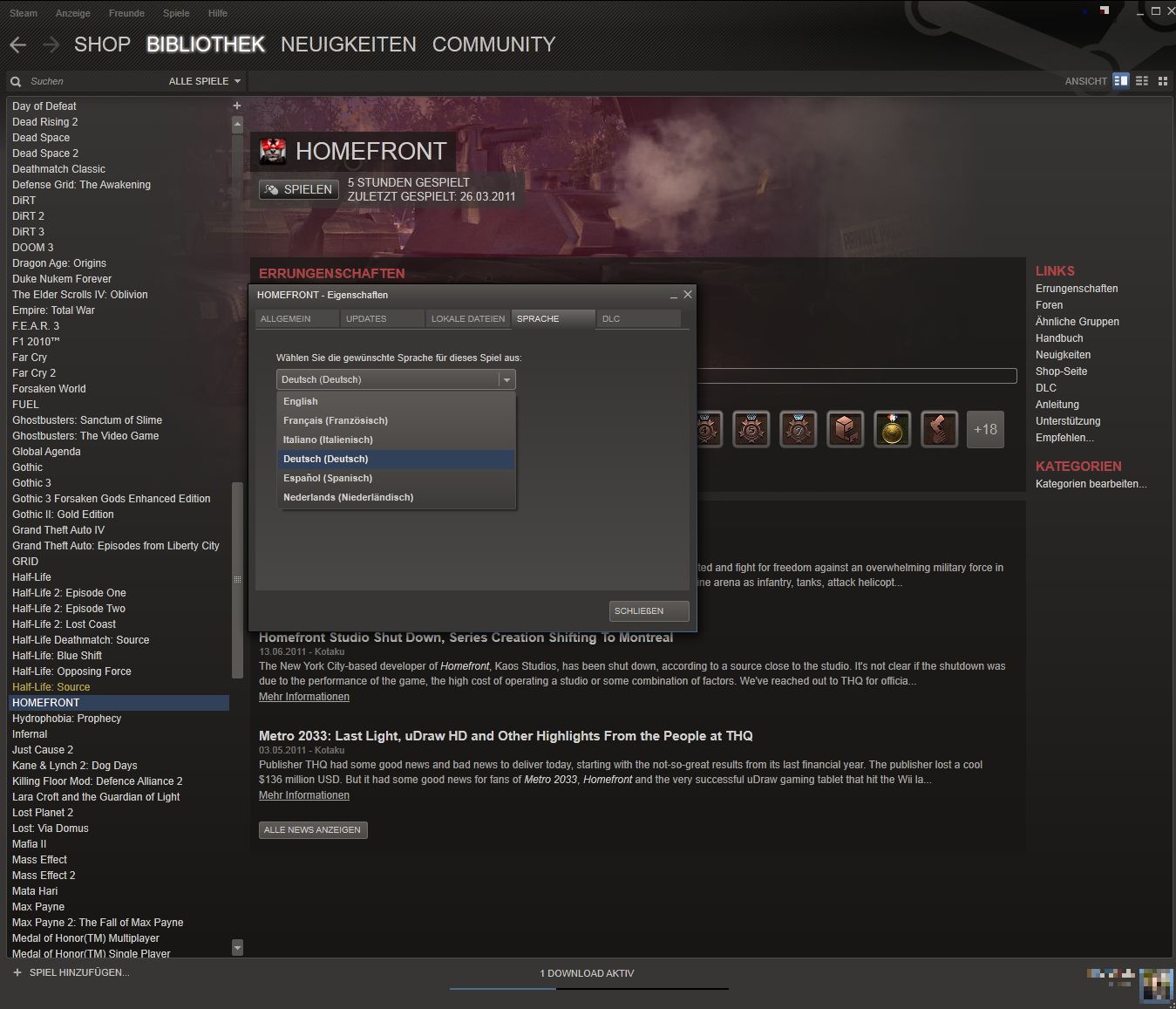Open achievement badge with number 7
The height and width of the screenshot is (1009, 1176).
pos(799,429)
